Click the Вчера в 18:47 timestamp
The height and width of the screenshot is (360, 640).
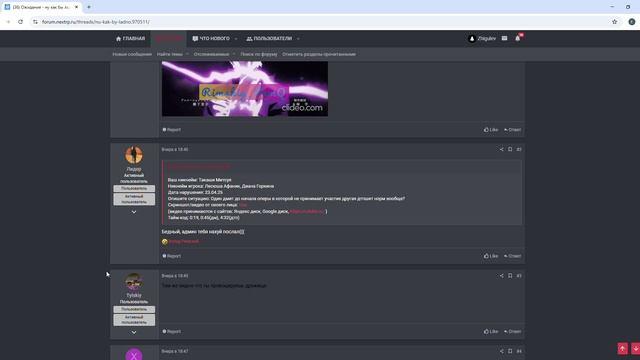(175, 351)
